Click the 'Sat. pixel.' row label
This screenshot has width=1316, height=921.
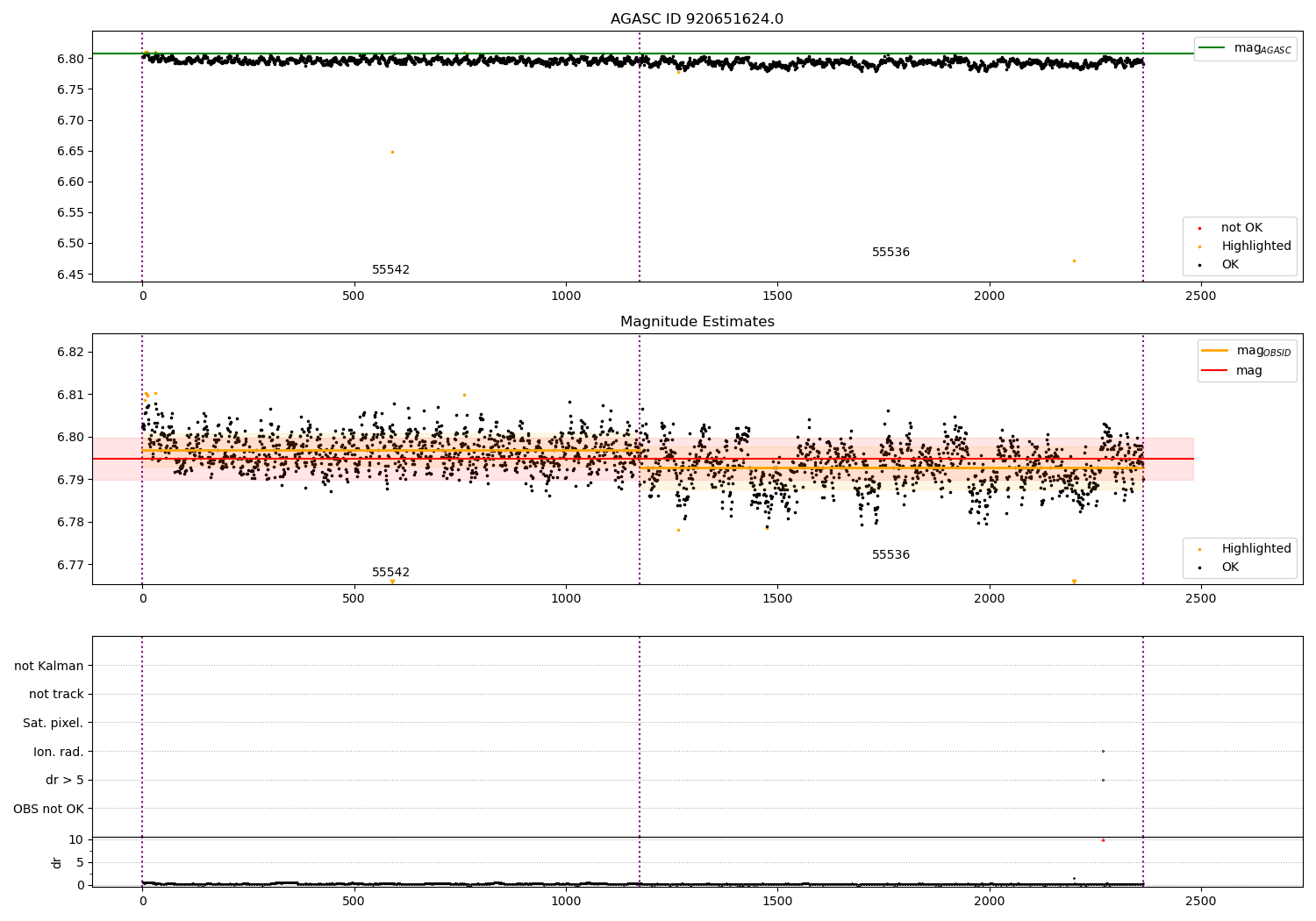pos(54,724)
